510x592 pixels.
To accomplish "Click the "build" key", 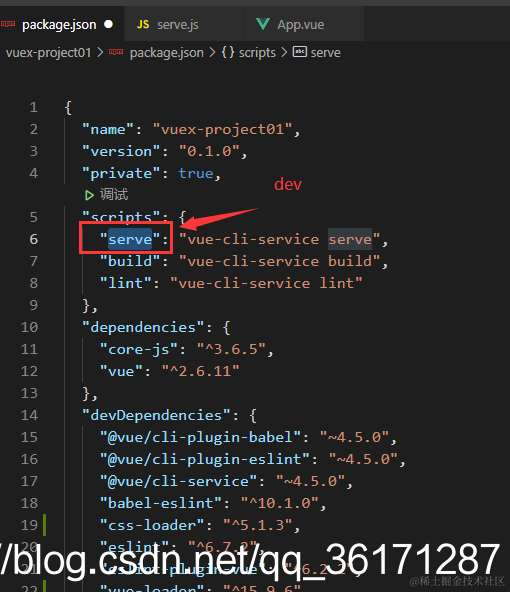I will pyautogui.click(x=130, y=261).
